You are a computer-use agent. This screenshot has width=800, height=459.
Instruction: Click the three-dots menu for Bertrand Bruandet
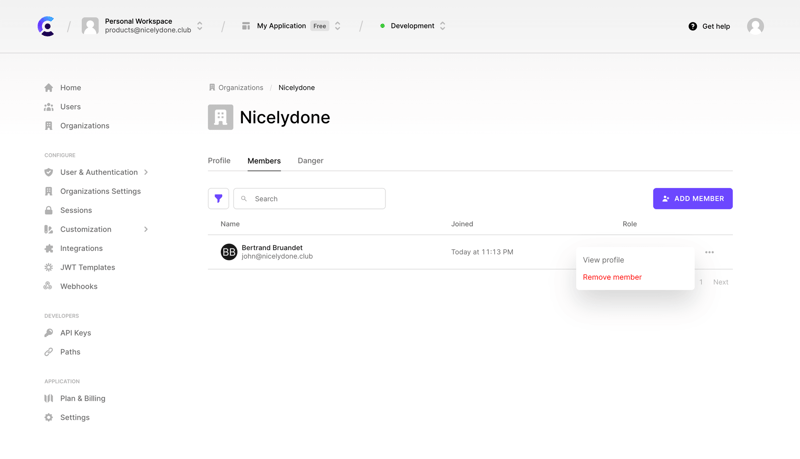coord(709,252)
